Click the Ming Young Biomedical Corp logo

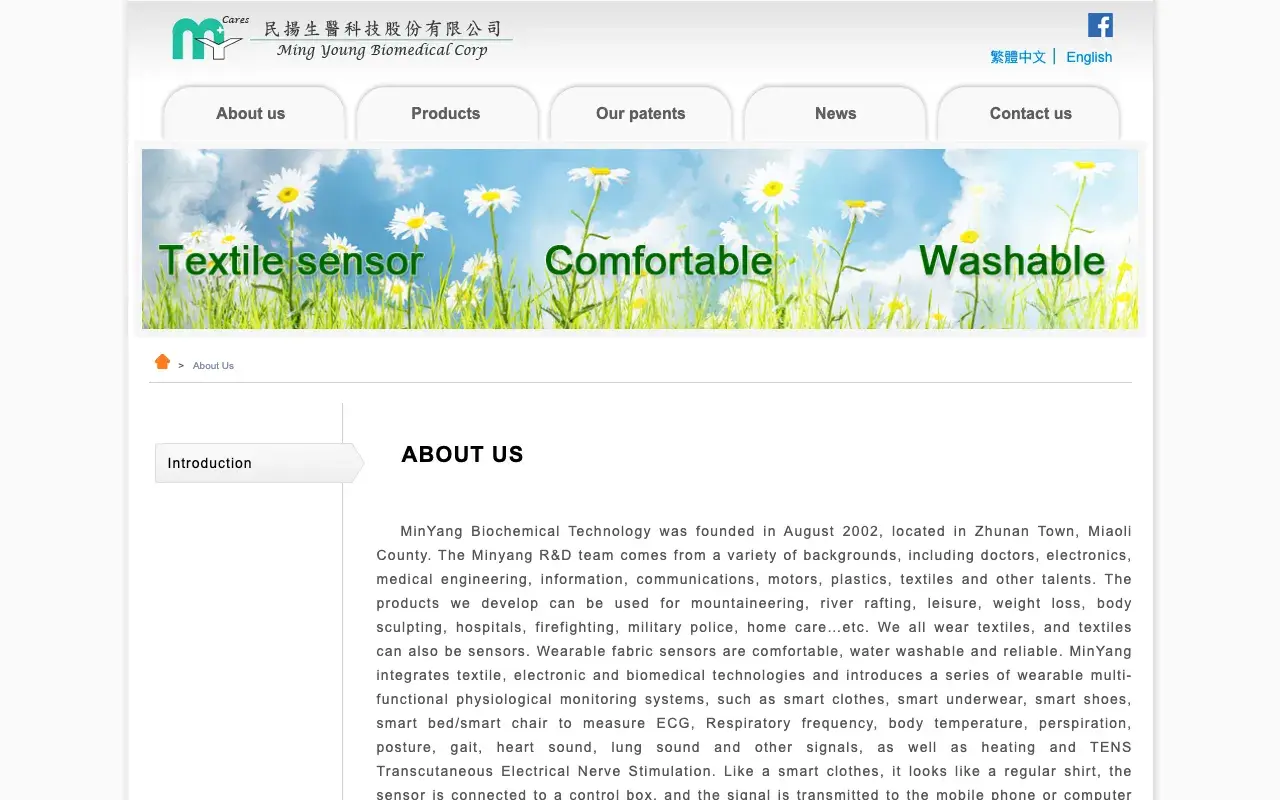(x=342, y=39)
